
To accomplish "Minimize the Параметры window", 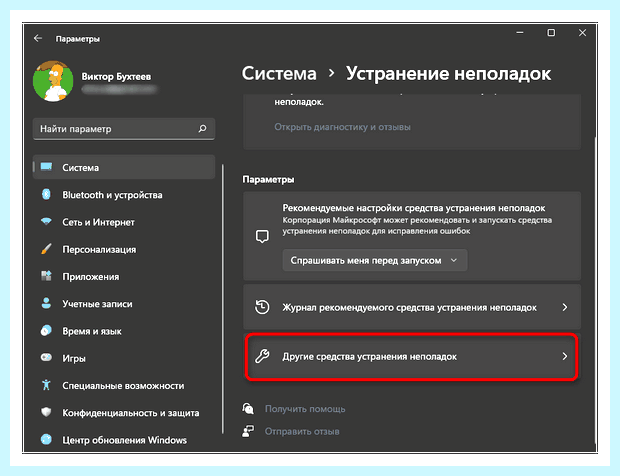I will point(520,33).
